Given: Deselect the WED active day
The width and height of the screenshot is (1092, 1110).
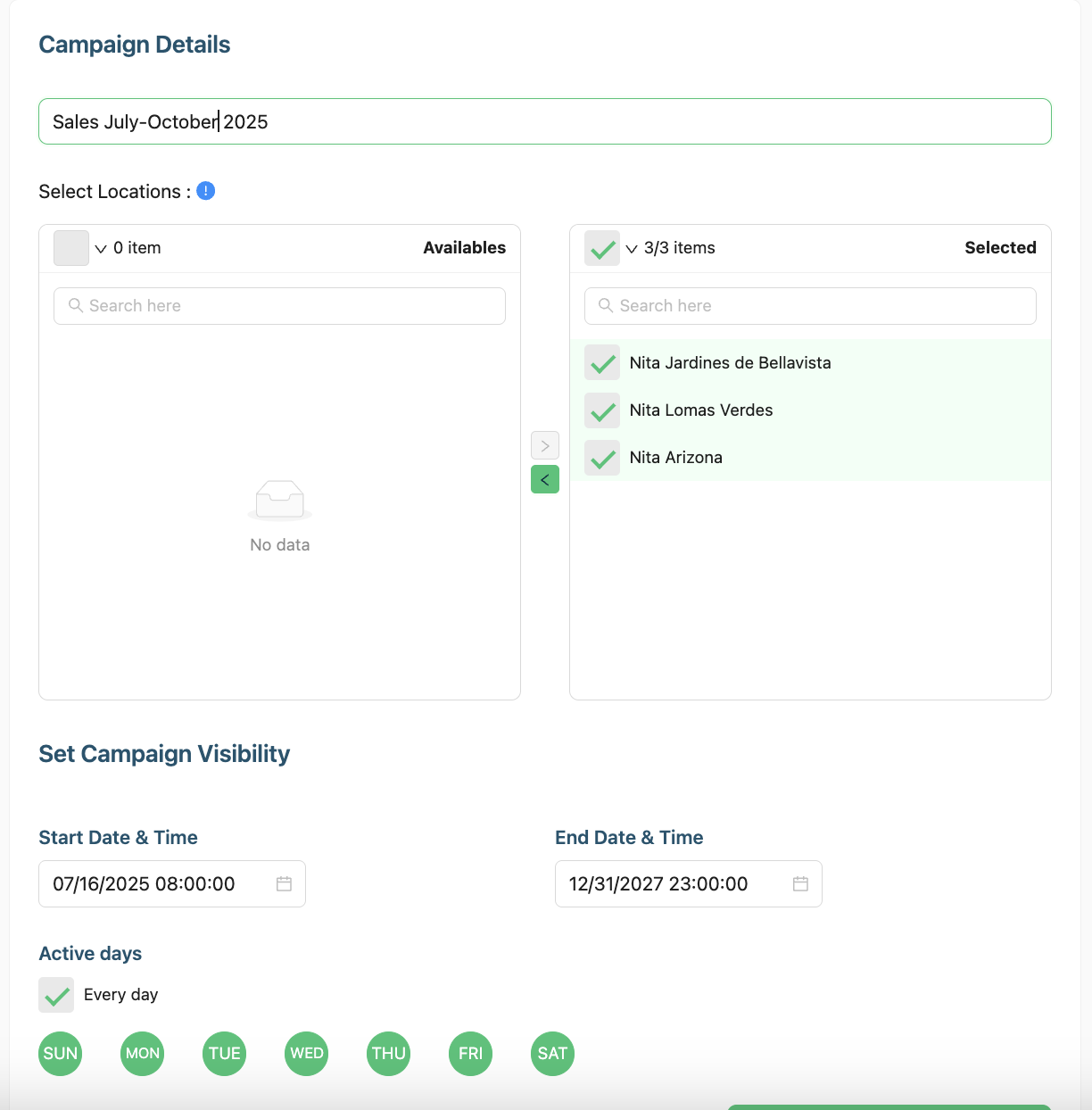Looking at the screenshot, I should click(x=307, y=1054).
